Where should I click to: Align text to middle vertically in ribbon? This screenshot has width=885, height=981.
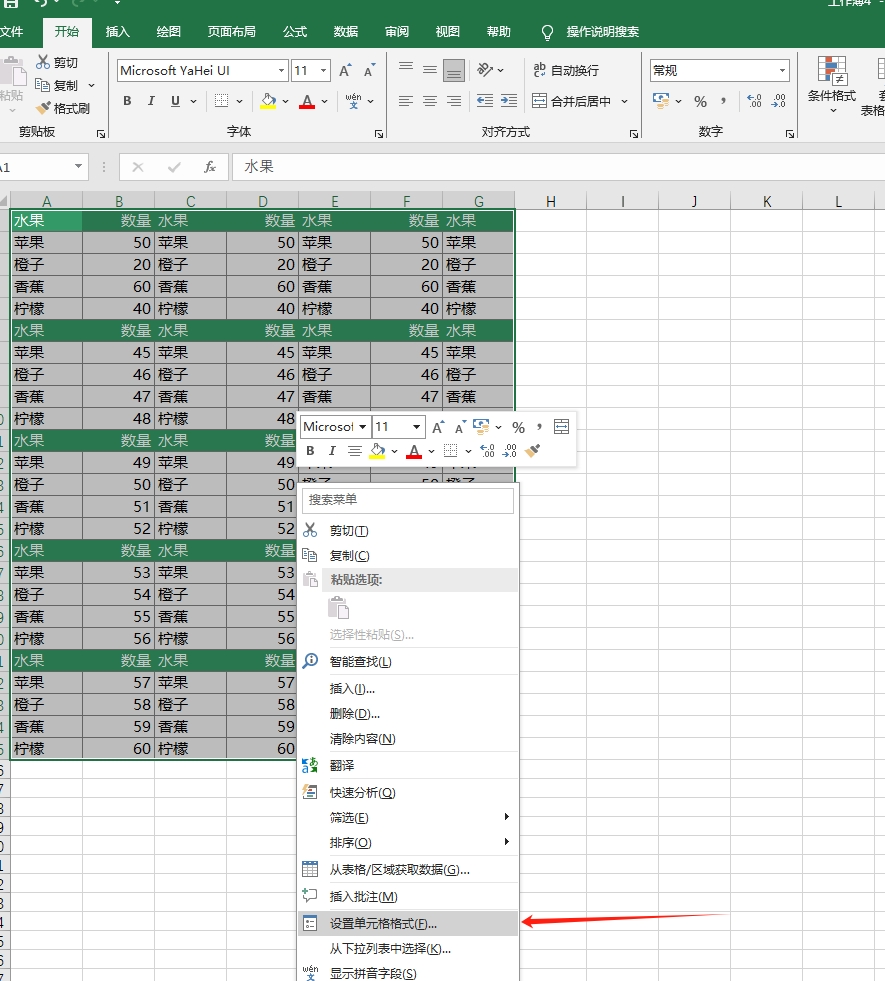point(430,69)
